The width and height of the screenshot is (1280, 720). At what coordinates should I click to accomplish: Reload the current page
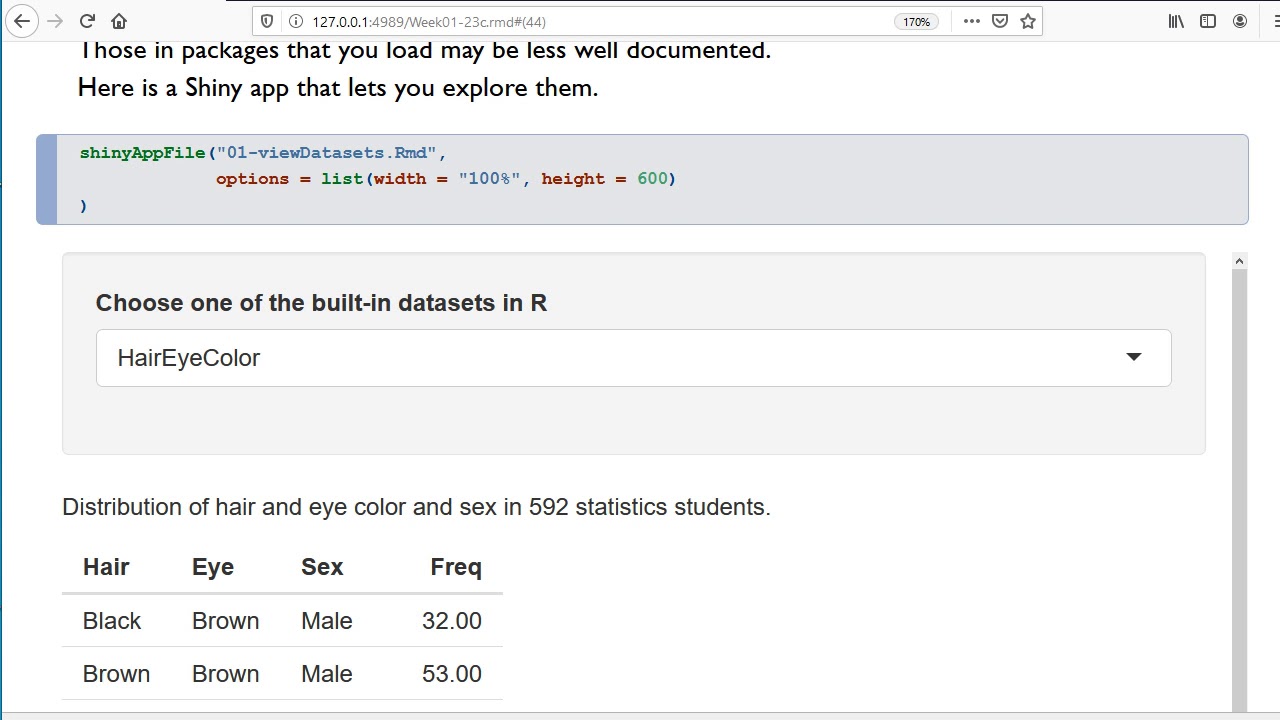(x=87, y=21)
